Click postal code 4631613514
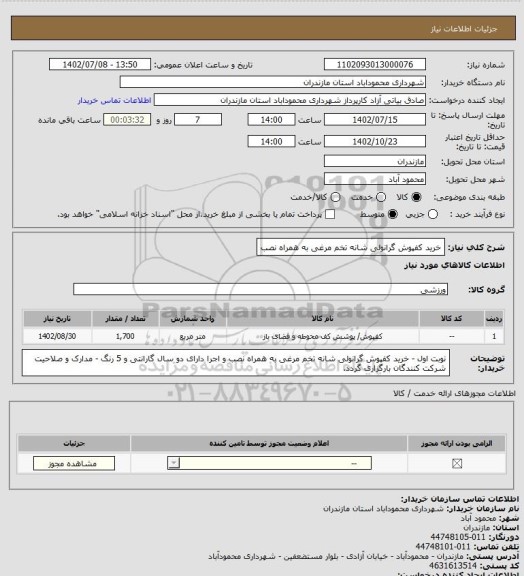524x576 pixels. pos(453,566)
